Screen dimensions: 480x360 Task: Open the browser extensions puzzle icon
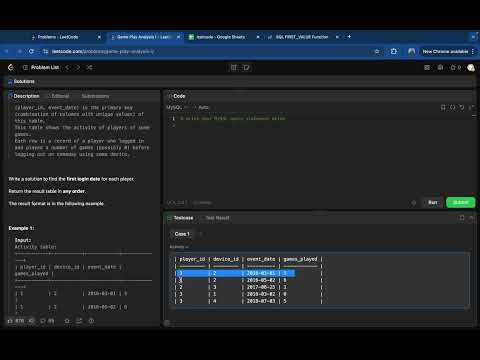point(394,51)
